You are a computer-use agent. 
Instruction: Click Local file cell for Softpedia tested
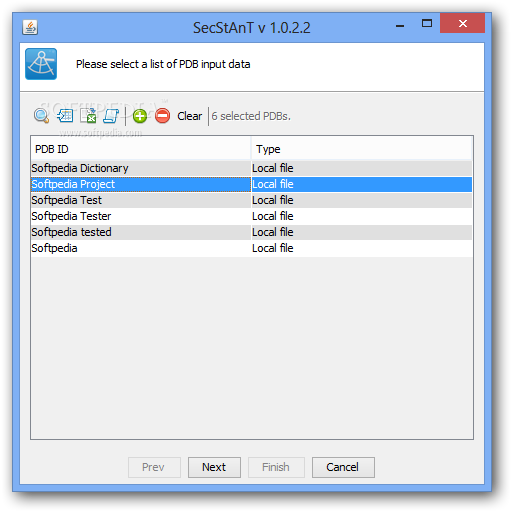362,232
